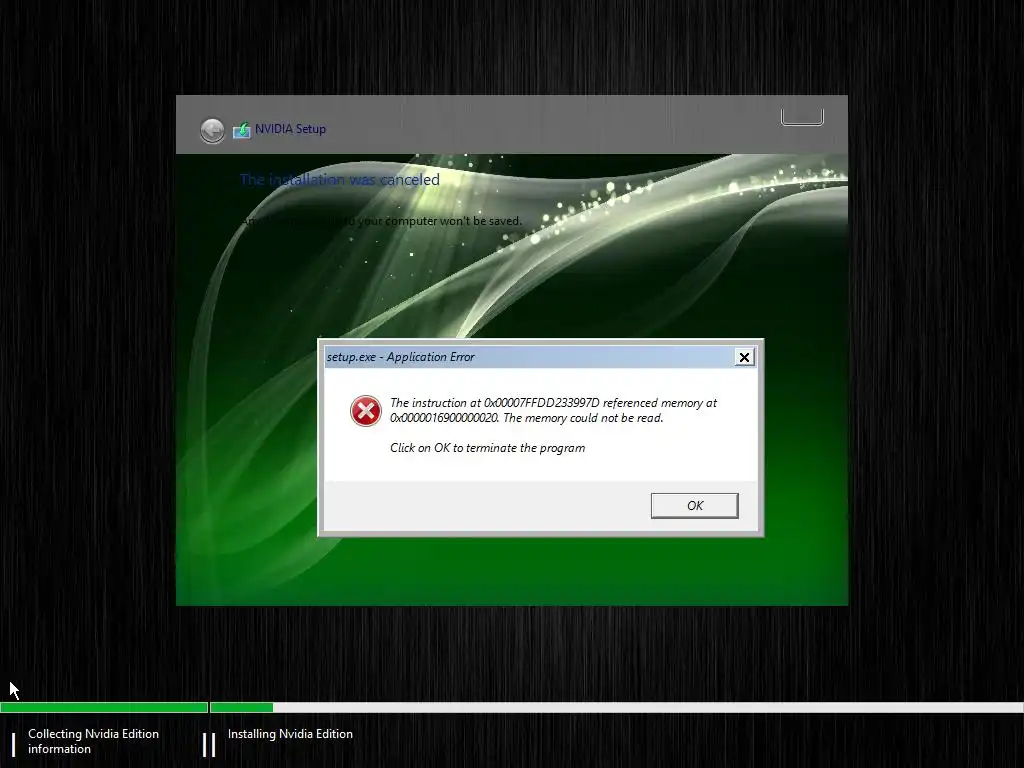Click 'The installation was canceled' heading
Screen dimensions: 1024x768
(340, 180)
